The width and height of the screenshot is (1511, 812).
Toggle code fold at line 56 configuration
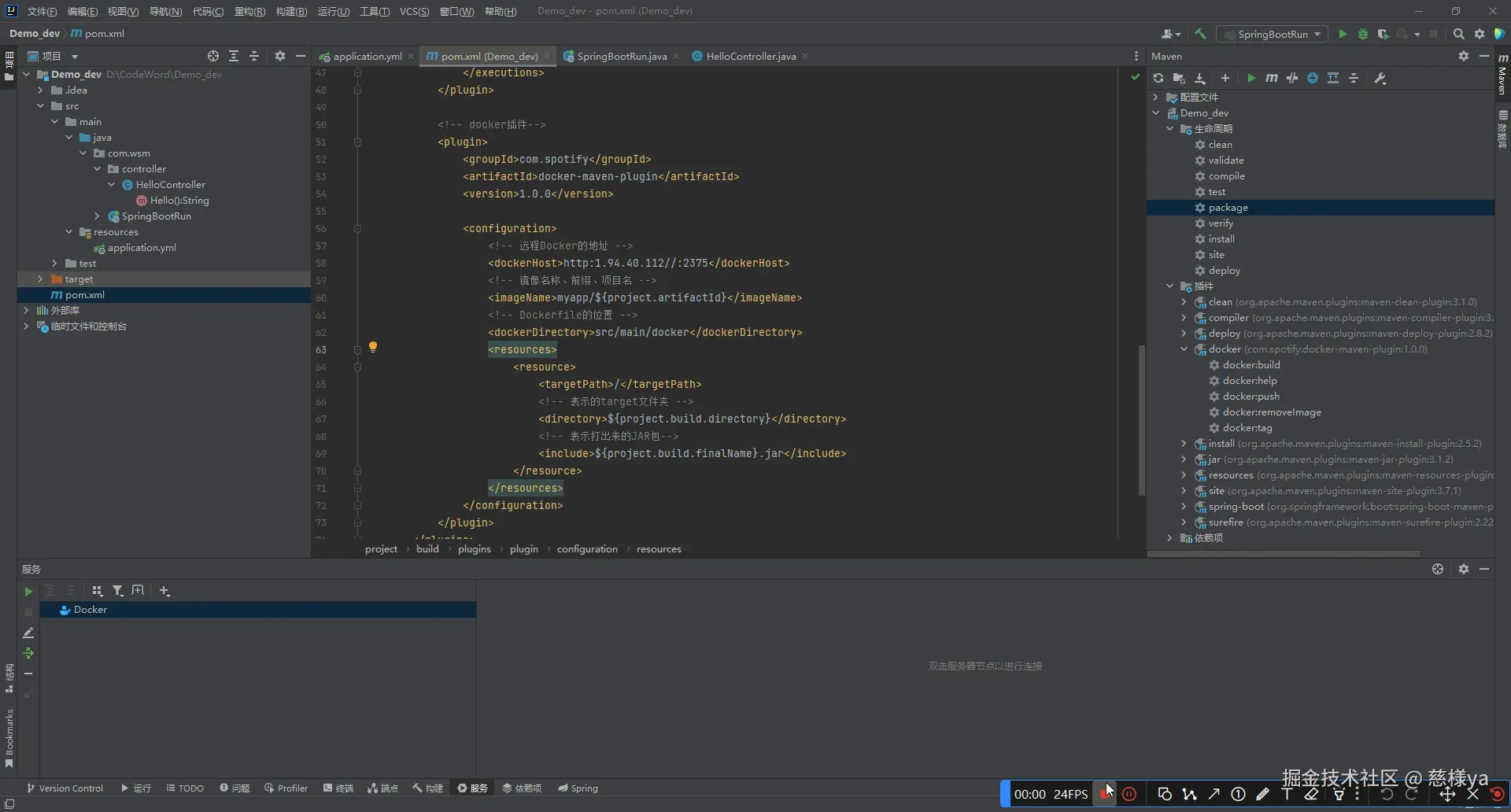[357, 229]
